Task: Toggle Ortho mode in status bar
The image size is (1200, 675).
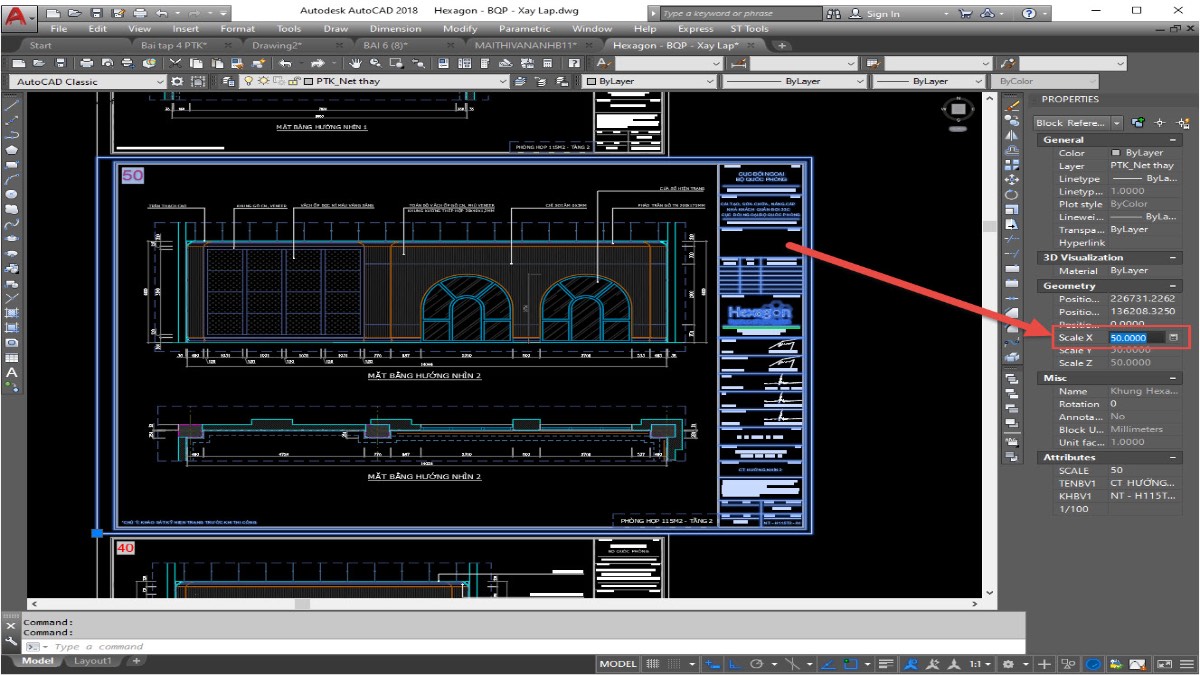Action: [x=734, y=664]
